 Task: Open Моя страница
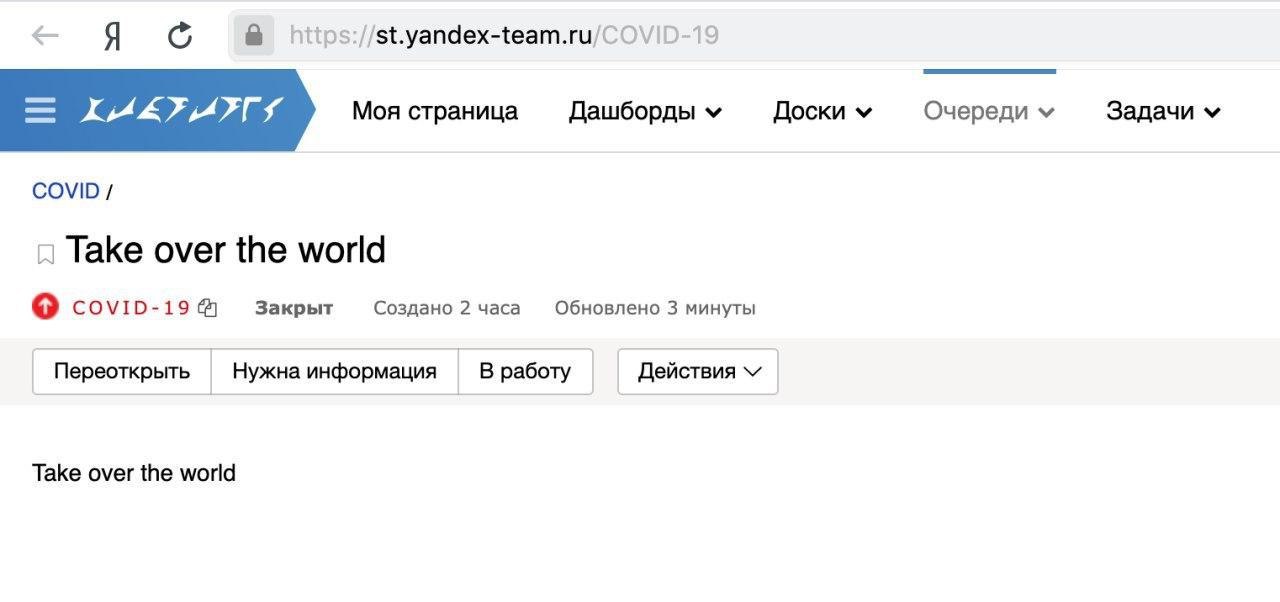pos(435,111)
